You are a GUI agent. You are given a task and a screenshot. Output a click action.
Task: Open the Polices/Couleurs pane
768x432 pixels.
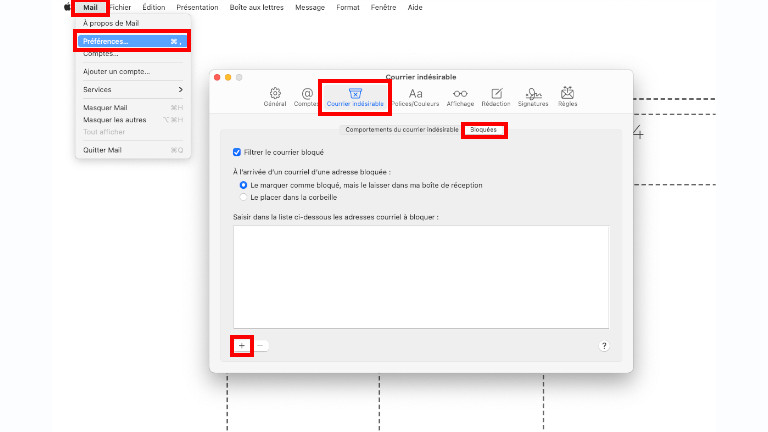[x=415, y=97]
